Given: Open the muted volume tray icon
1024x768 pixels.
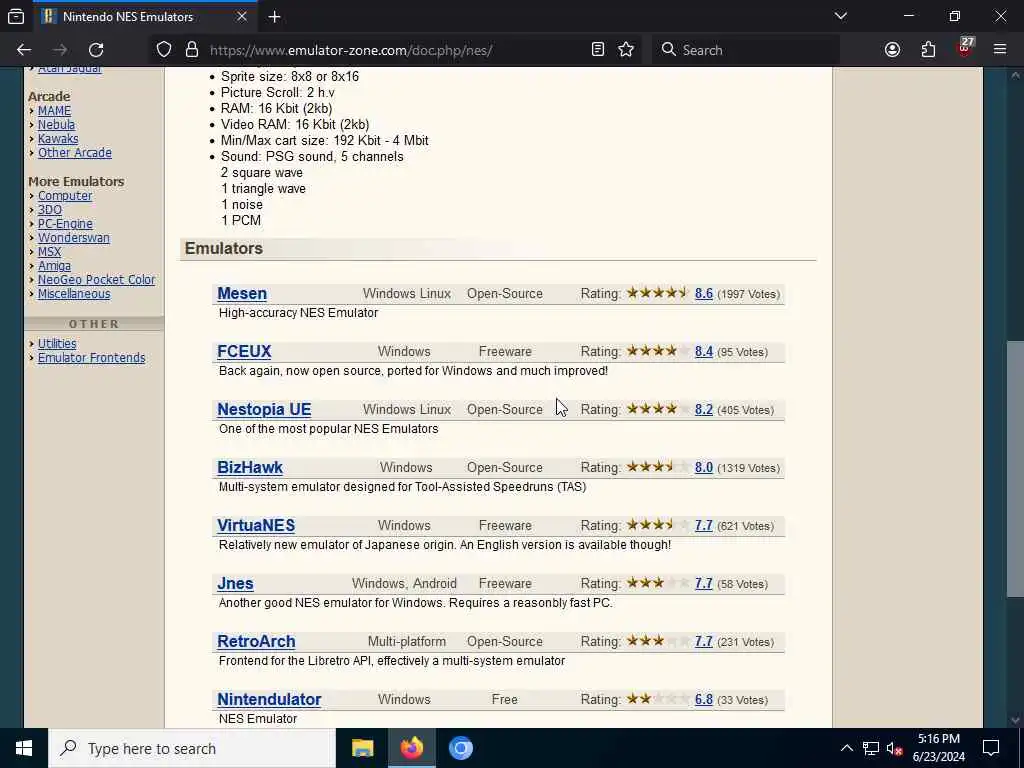Looking at the screenshot, I should (x=895, y=748).
